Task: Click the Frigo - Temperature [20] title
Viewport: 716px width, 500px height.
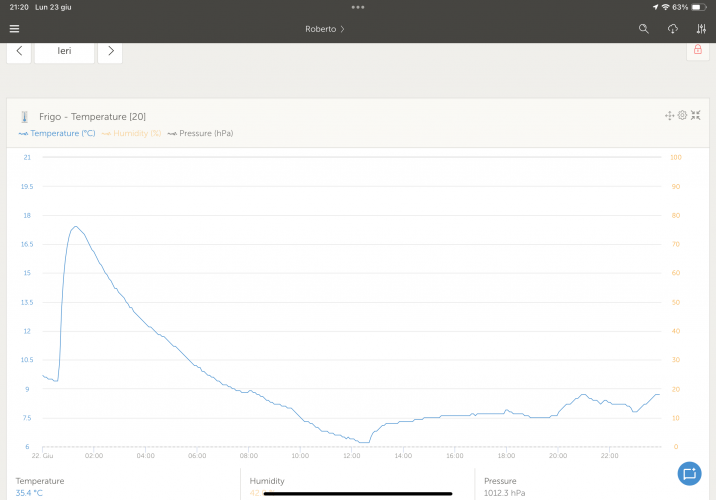Action: (92, 117)
